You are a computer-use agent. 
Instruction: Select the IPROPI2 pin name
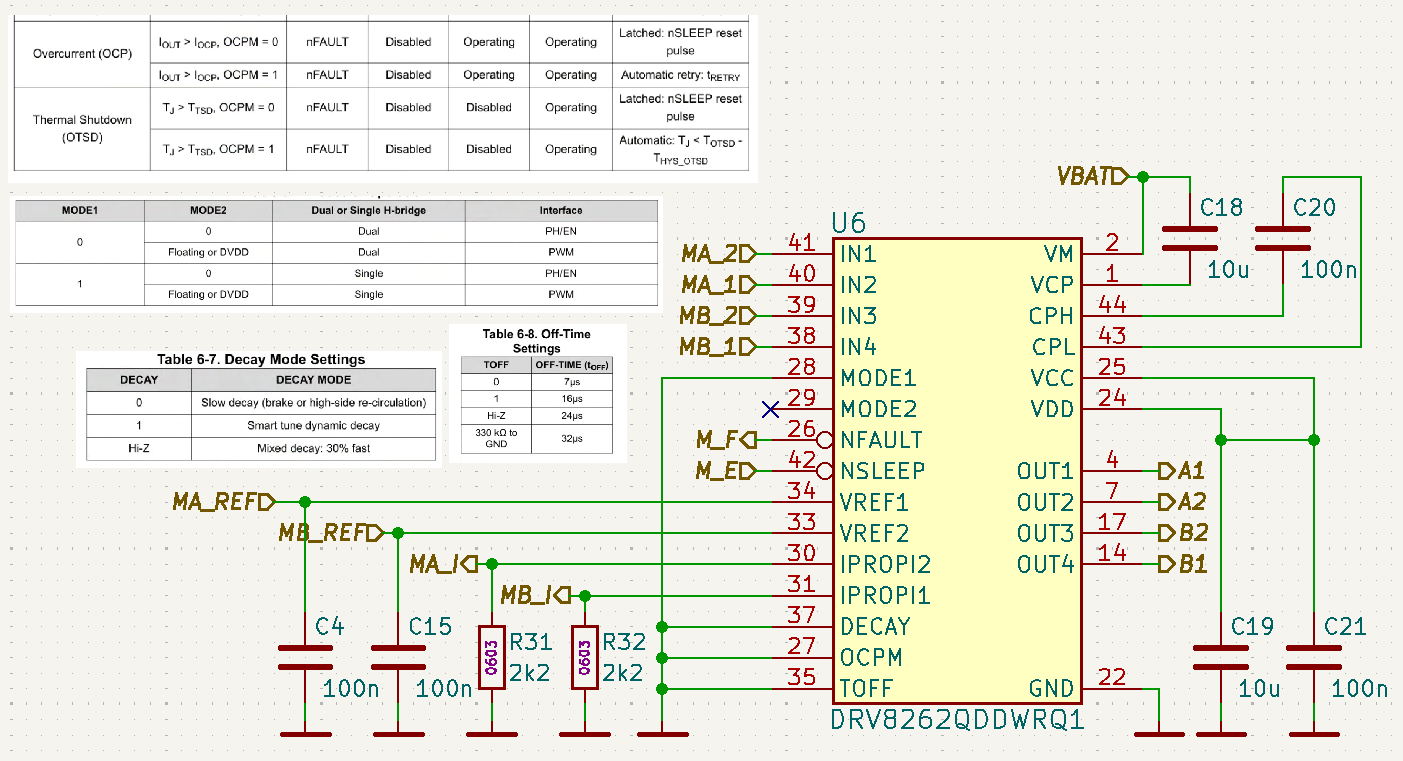(x=886, y=564)
